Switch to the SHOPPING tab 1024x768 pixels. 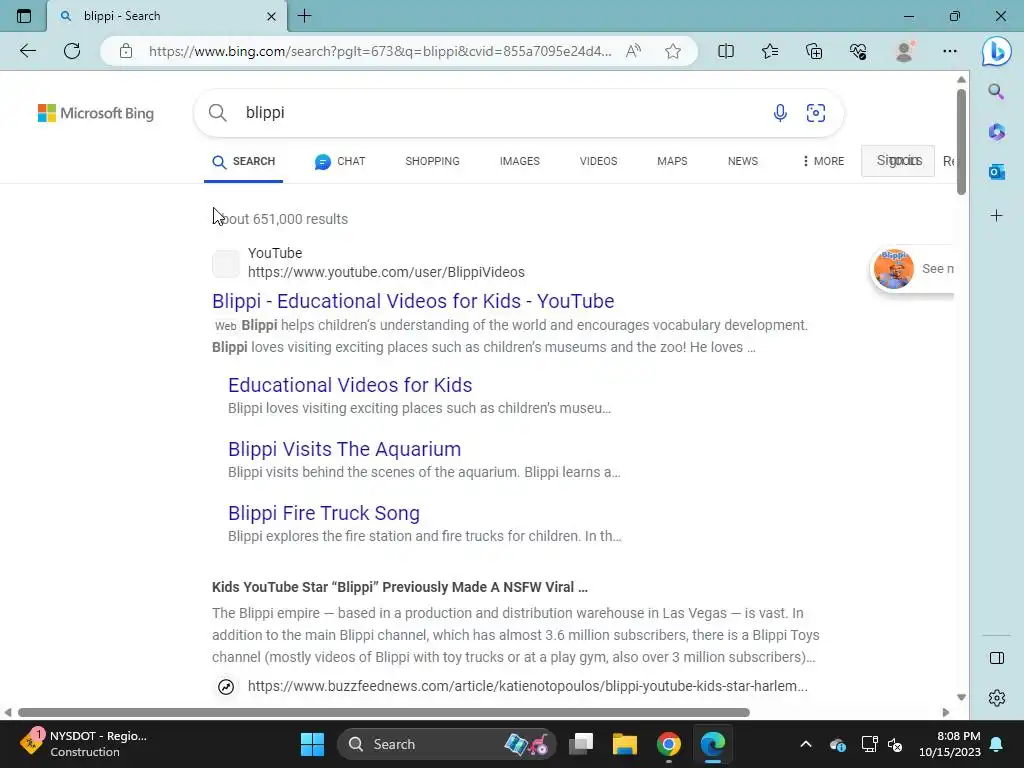click(x=432, y=161)
